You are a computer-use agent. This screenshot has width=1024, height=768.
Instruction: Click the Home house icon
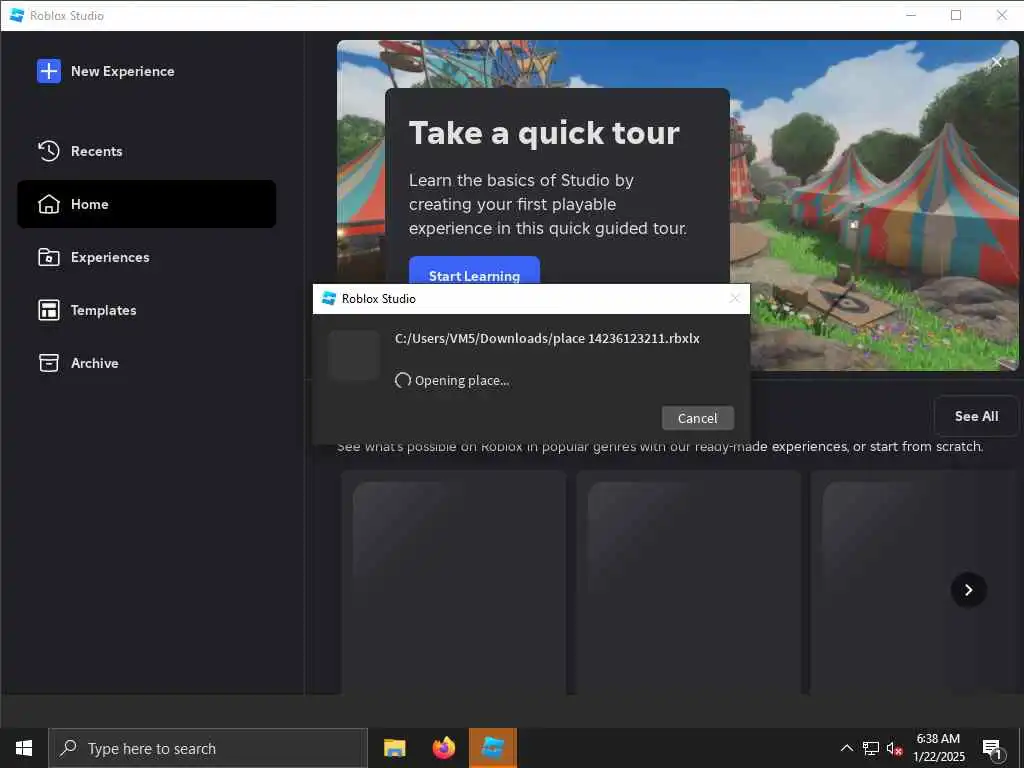49,204
